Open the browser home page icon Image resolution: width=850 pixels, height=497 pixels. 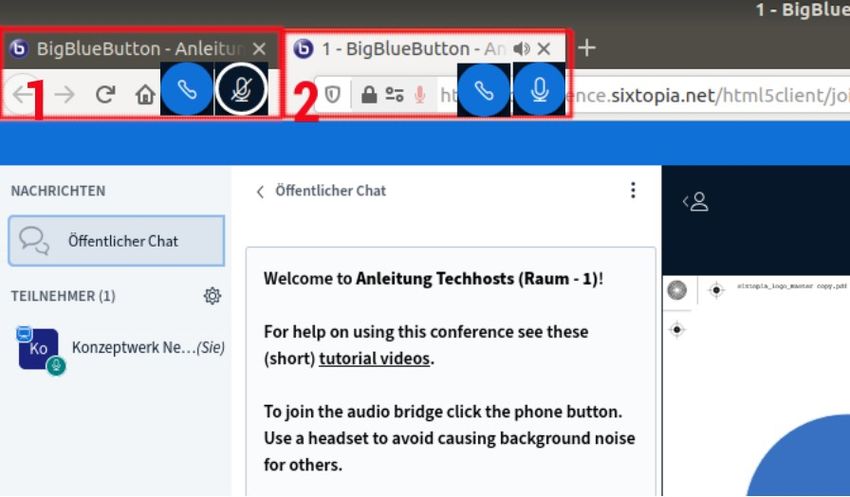[145, 95]
